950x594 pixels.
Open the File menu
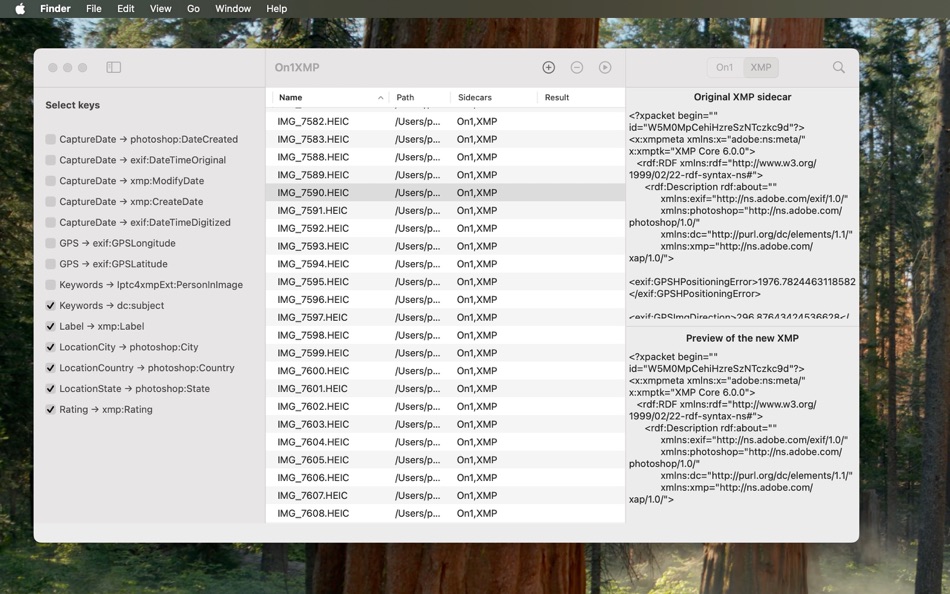tap(93, 8)
